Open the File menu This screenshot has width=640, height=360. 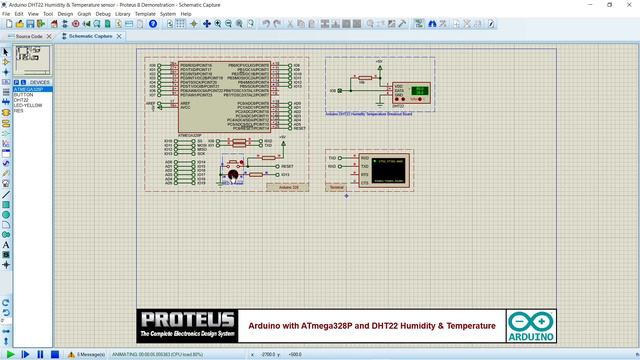coord(6,14)
